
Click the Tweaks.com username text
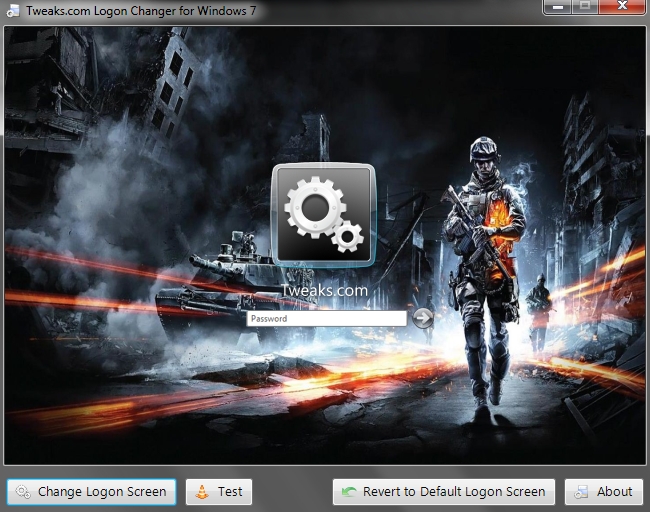point(324,290)
